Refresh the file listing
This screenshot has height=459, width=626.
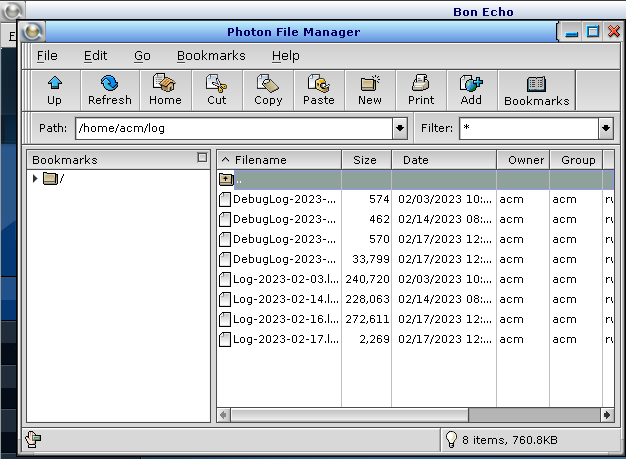coord(109,90)
